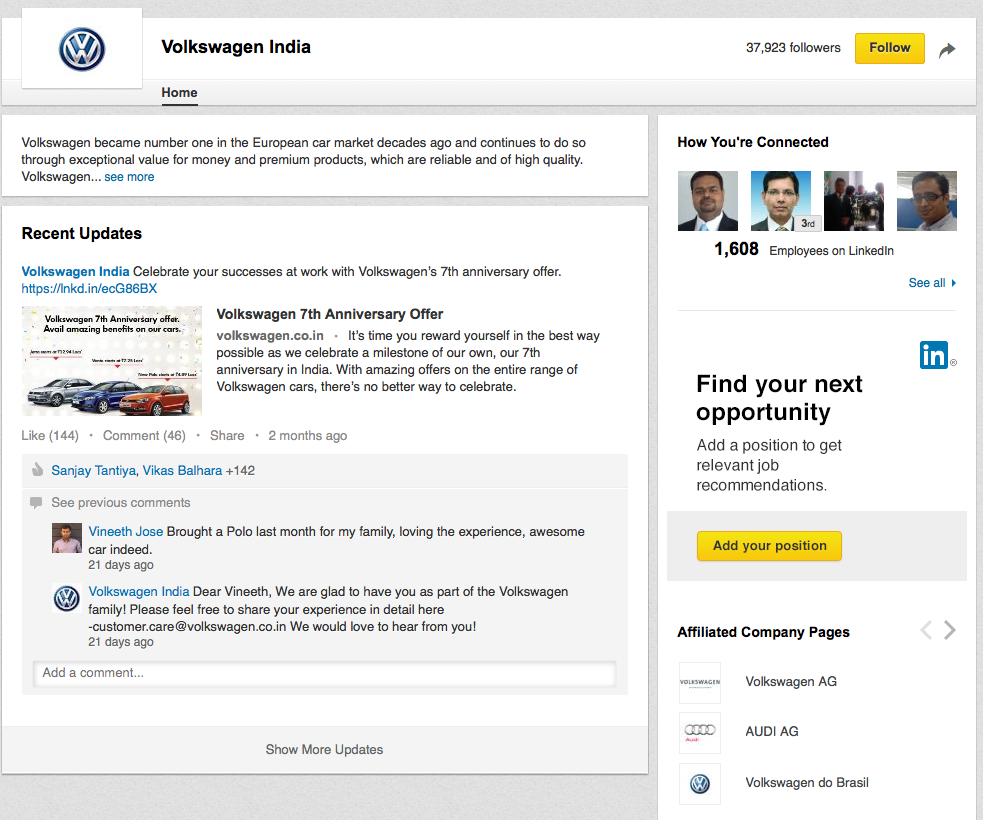Open Comment (46) on the post

point(144,436)
